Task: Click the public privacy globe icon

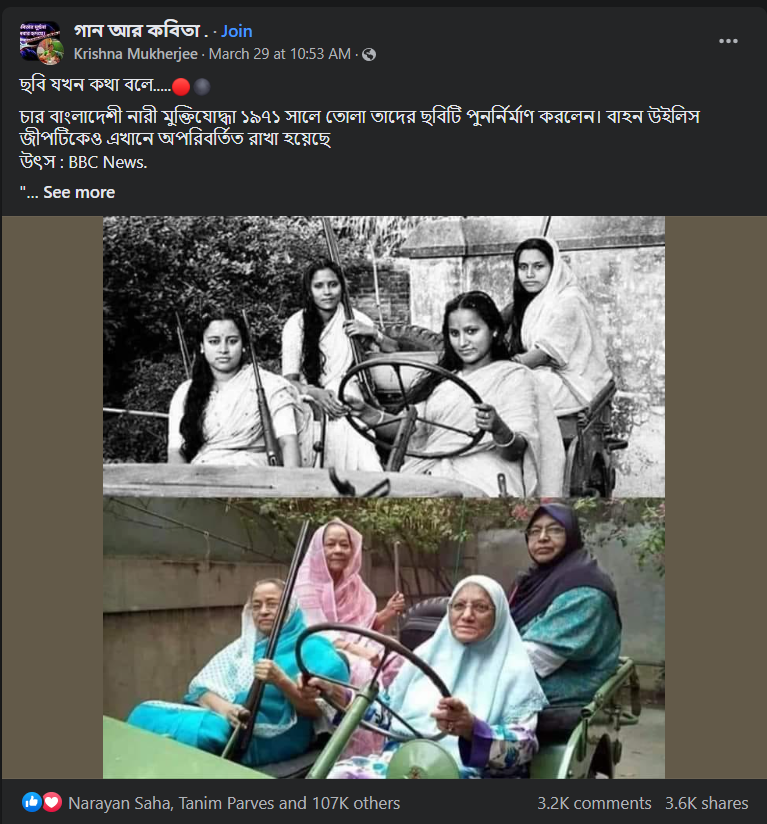Action: pyautogui.click(x=368, y=54)
